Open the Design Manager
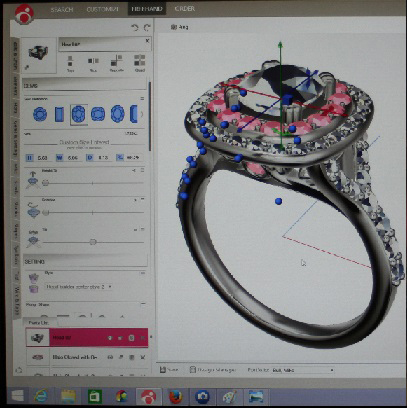The width and height of the screenshot is (407, 408). (x=213, y=370)
